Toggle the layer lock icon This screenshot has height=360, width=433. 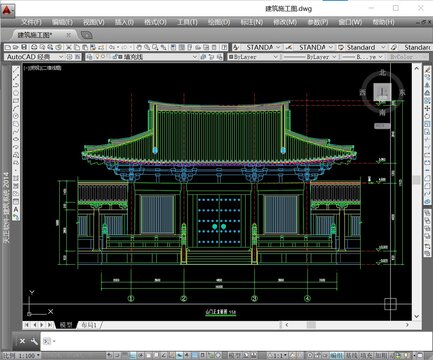coord(115,57)
